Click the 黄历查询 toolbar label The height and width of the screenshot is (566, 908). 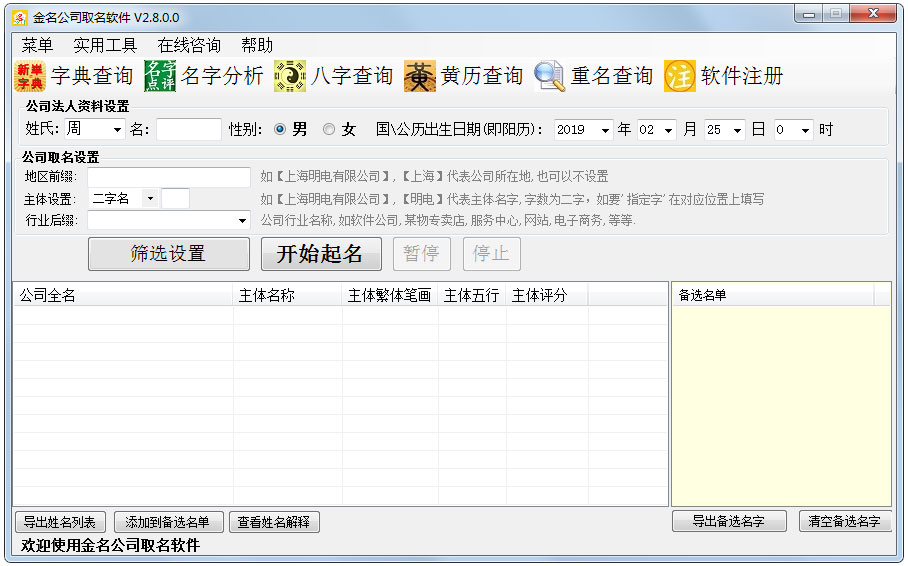point(482,76)
